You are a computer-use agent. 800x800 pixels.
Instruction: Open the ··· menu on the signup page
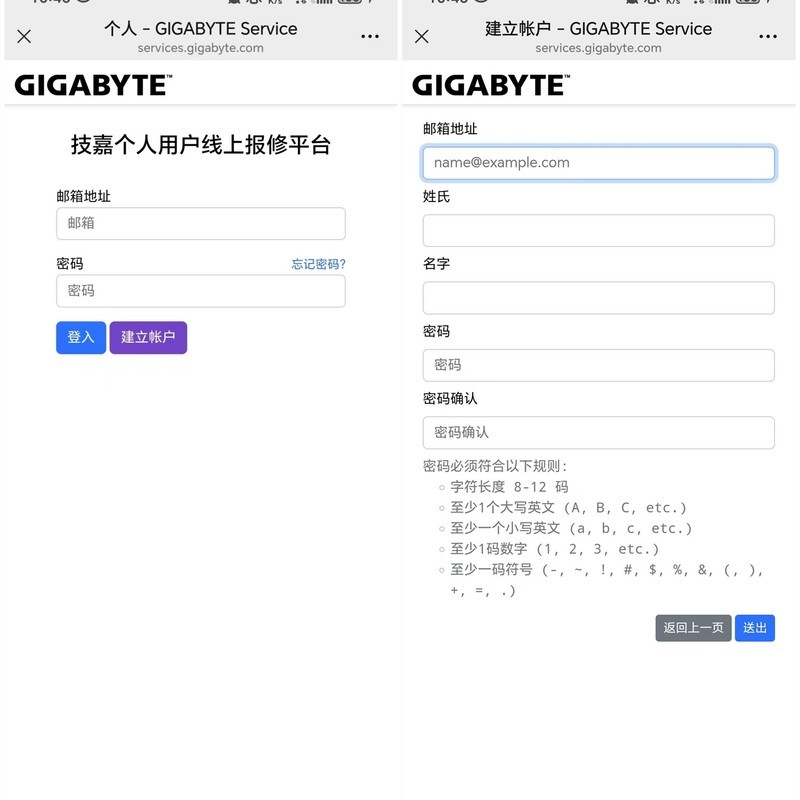pos(769,35)
